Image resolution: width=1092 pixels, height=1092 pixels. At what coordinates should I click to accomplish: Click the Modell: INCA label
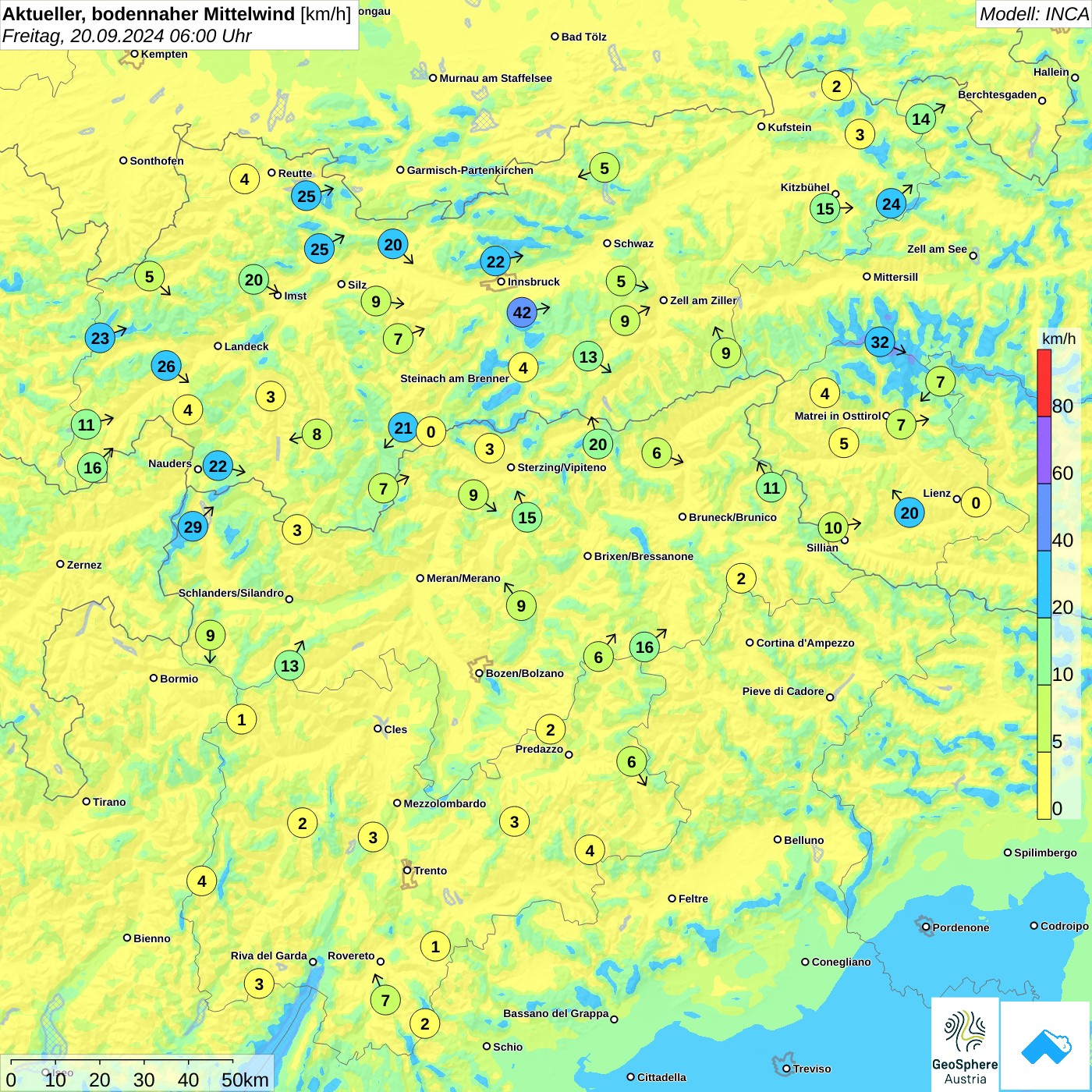coord(1033,14)
